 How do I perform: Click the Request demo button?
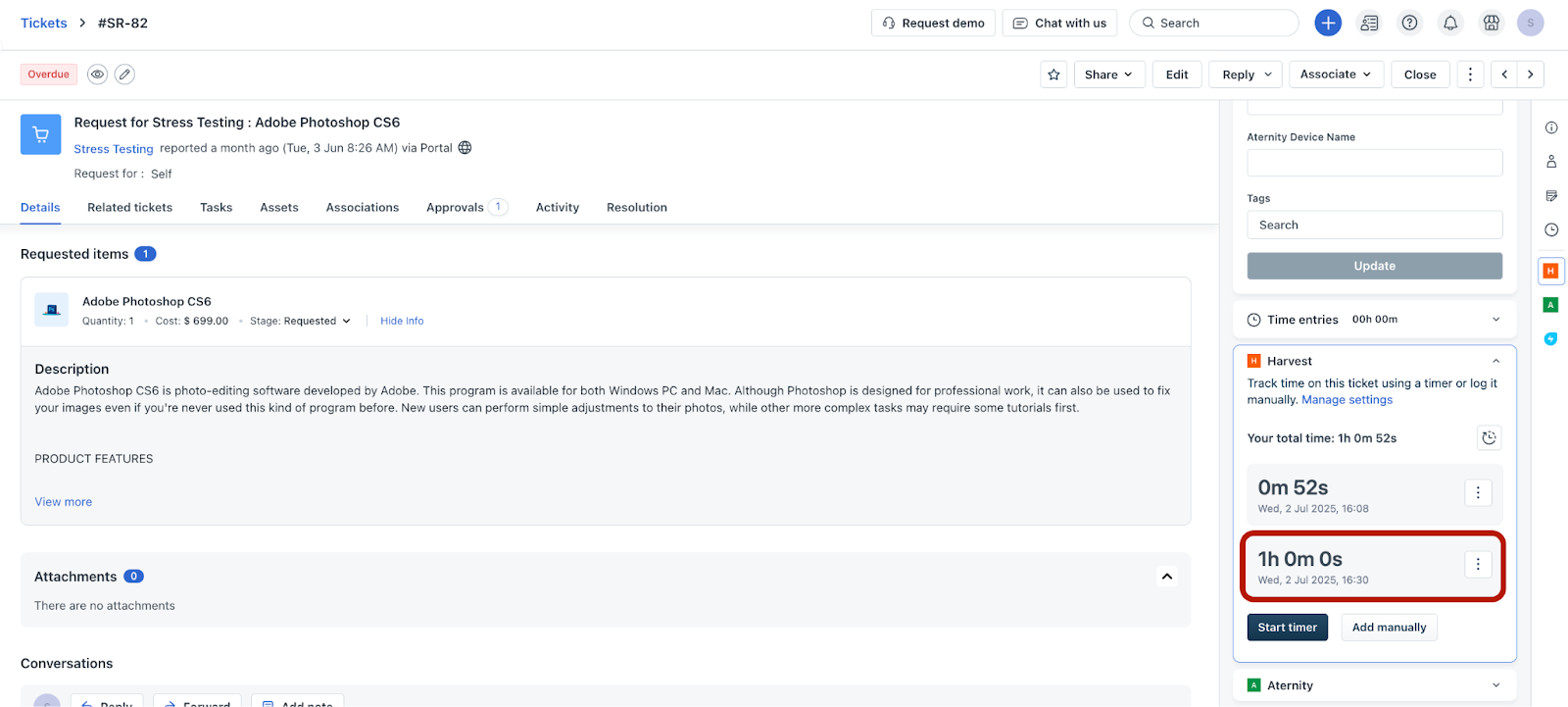[x=933, y=23]
